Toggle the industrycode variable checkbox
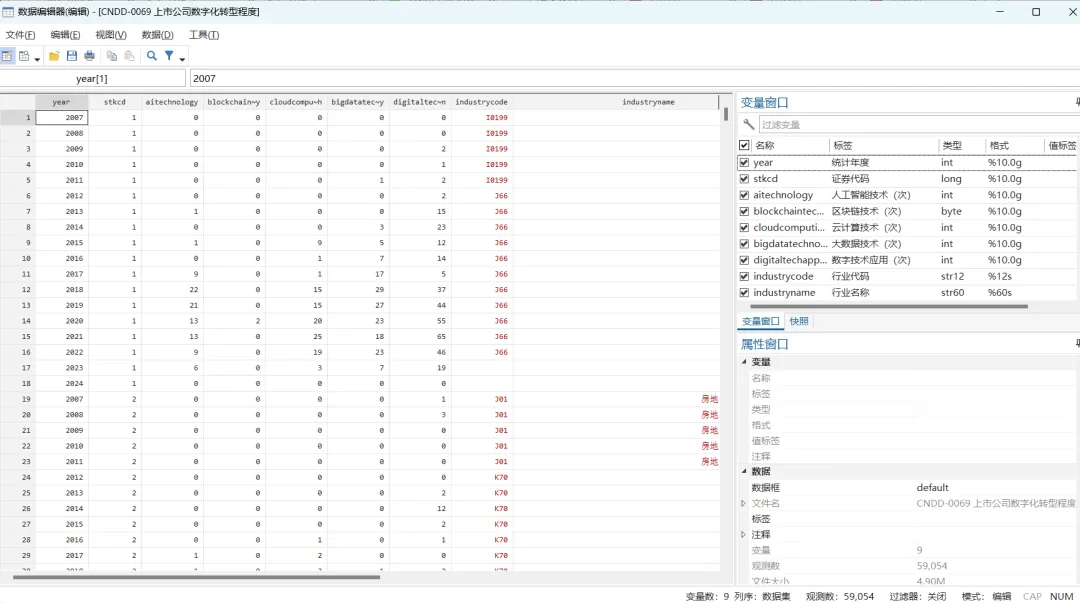Screen dimensions: 1080x603 click(x=744, y=276)
